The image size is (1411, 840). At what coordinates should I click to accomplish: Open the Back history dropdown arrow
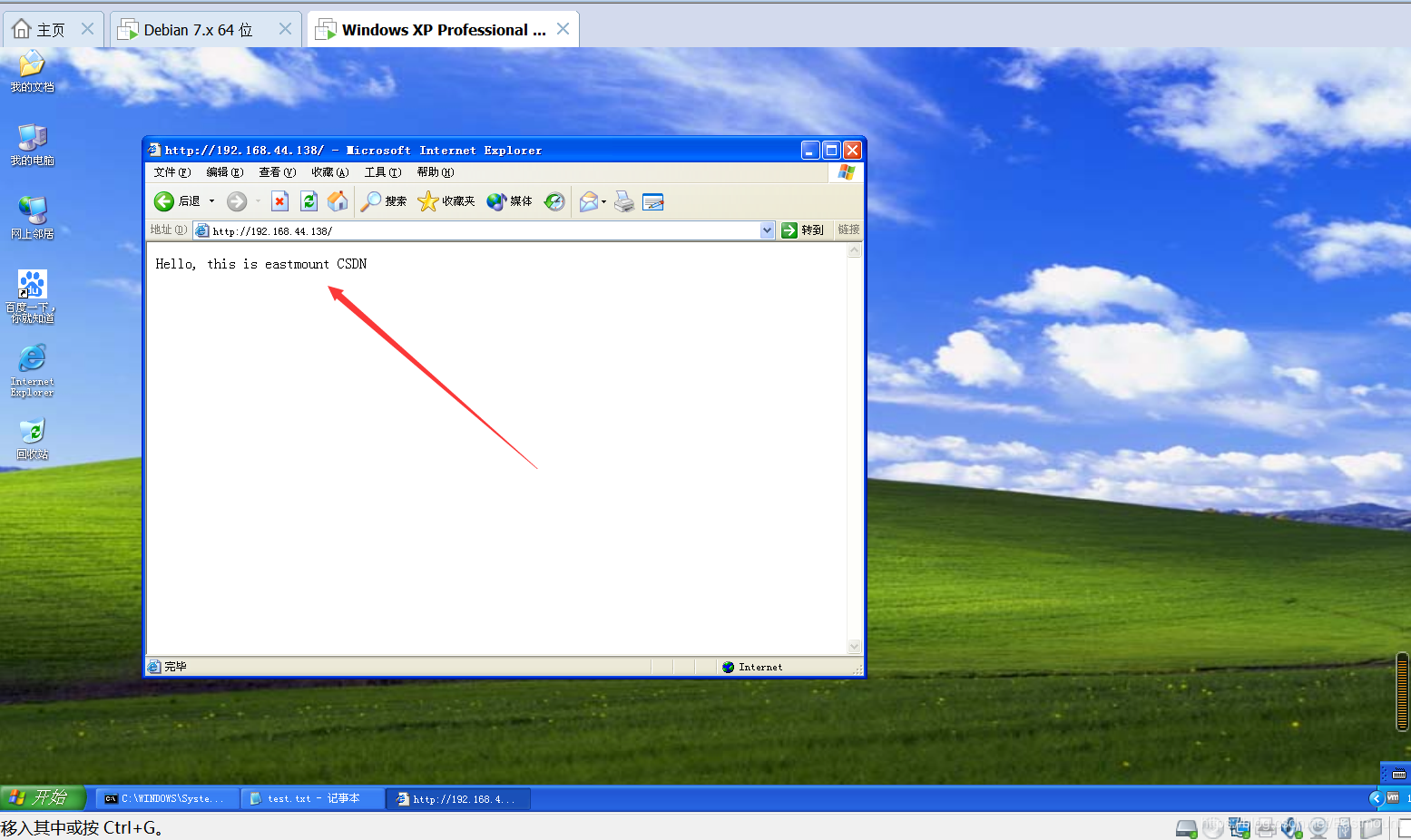pos(212,201)
